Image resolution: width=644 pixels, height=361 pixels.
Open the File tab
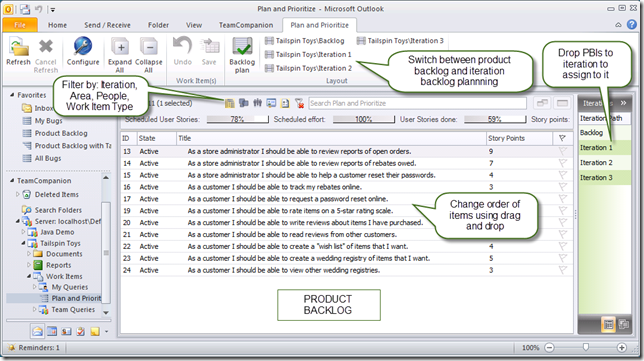[20, 25]
